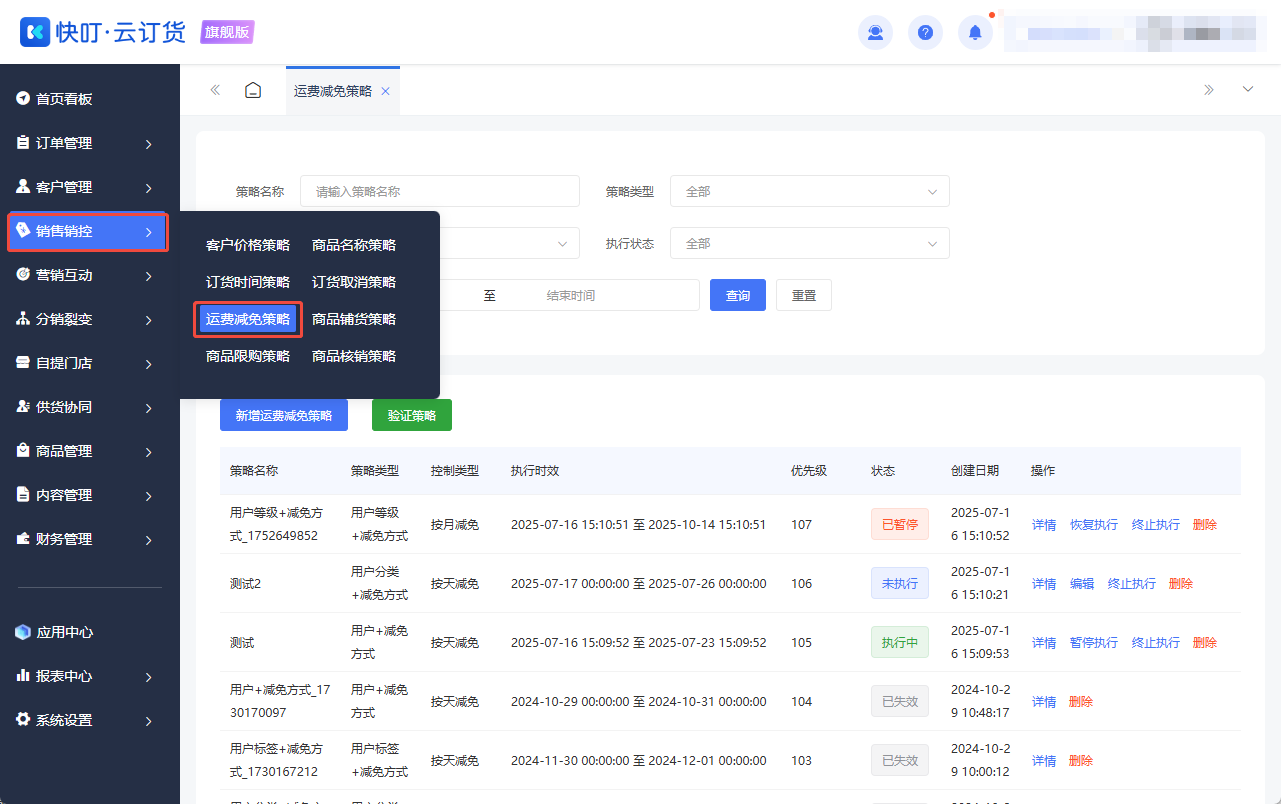Expand 分销裂变 sidebar menu
Image resolution: width=1281 pixels, height=804 pixels.
point(90,319)
